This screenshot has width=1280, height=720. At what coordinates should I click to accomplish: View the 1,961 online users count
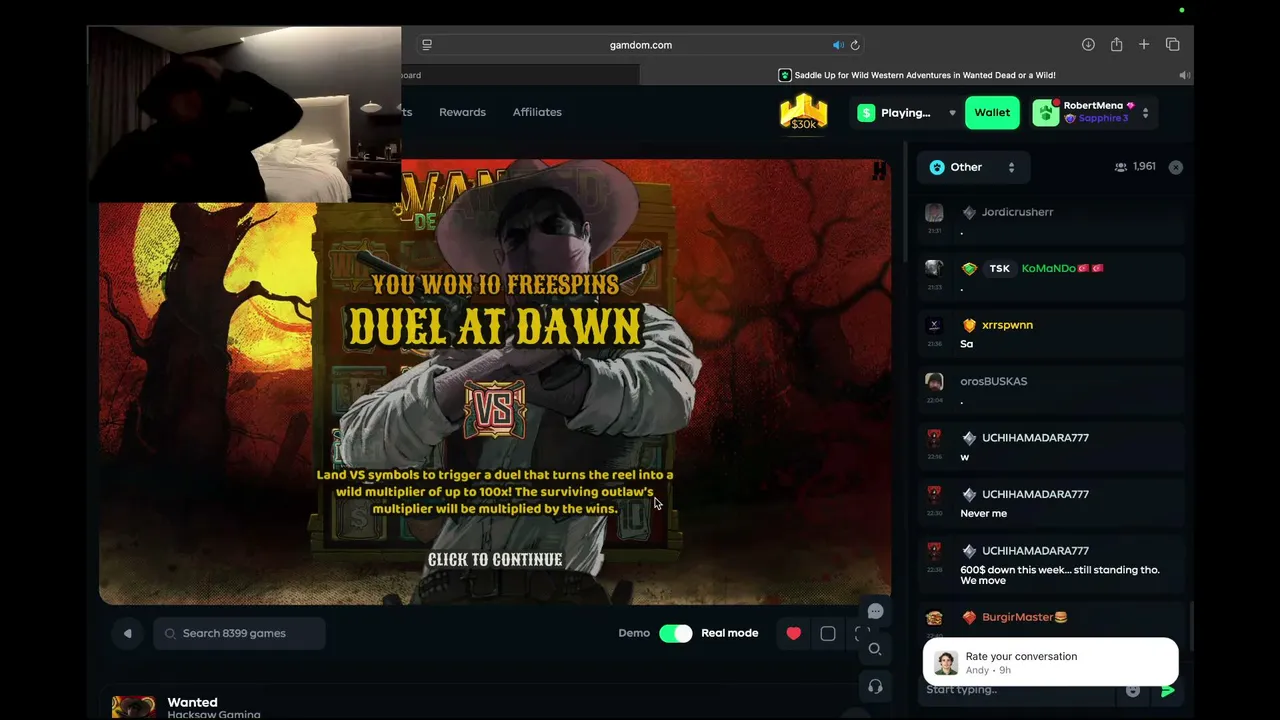click(x=1135, y=167)
